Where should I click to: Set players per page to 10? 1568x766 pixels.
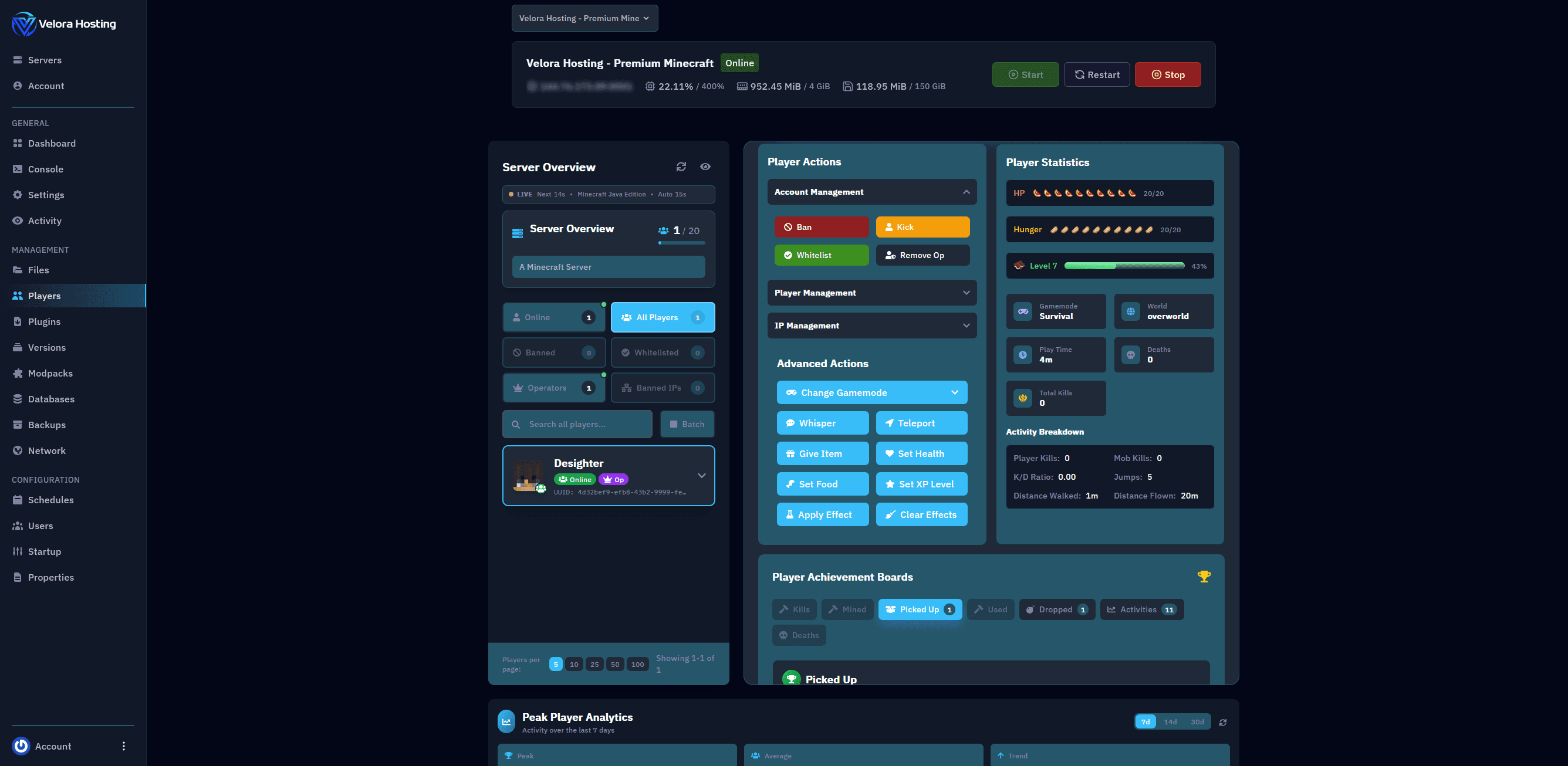click(574, 665)
